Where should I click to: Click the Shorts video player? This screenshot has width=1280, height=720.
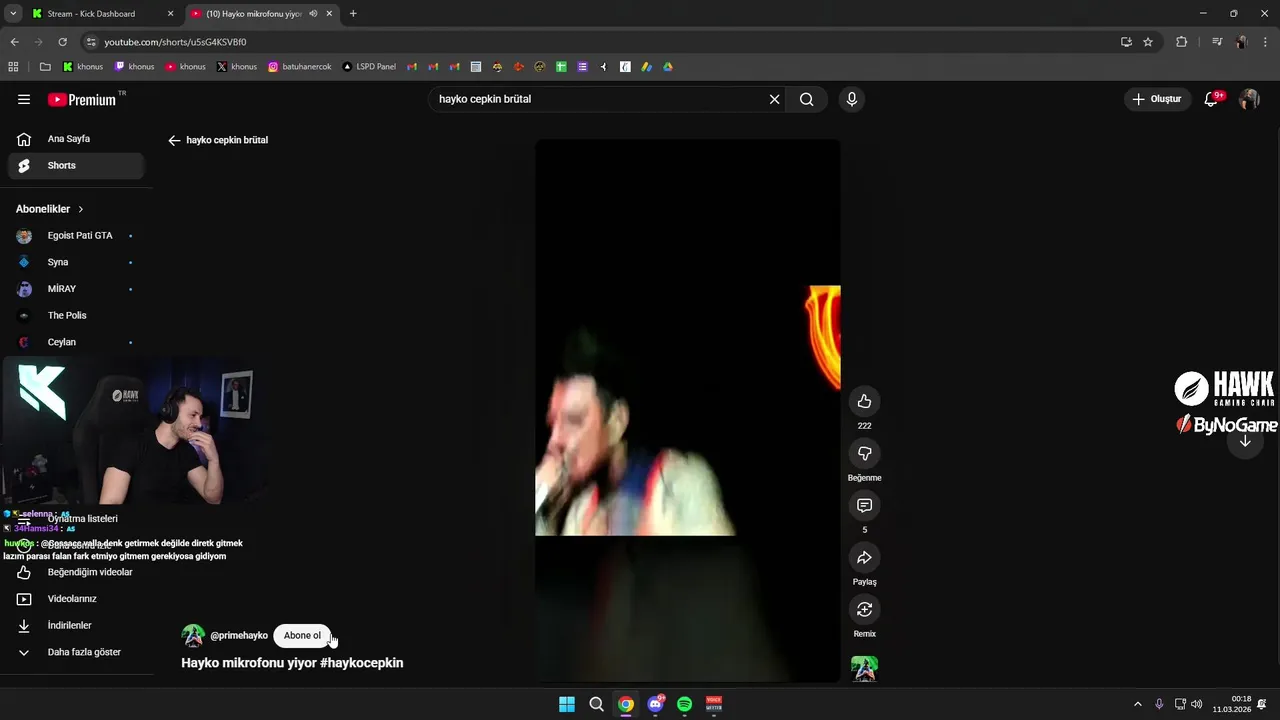688,411
